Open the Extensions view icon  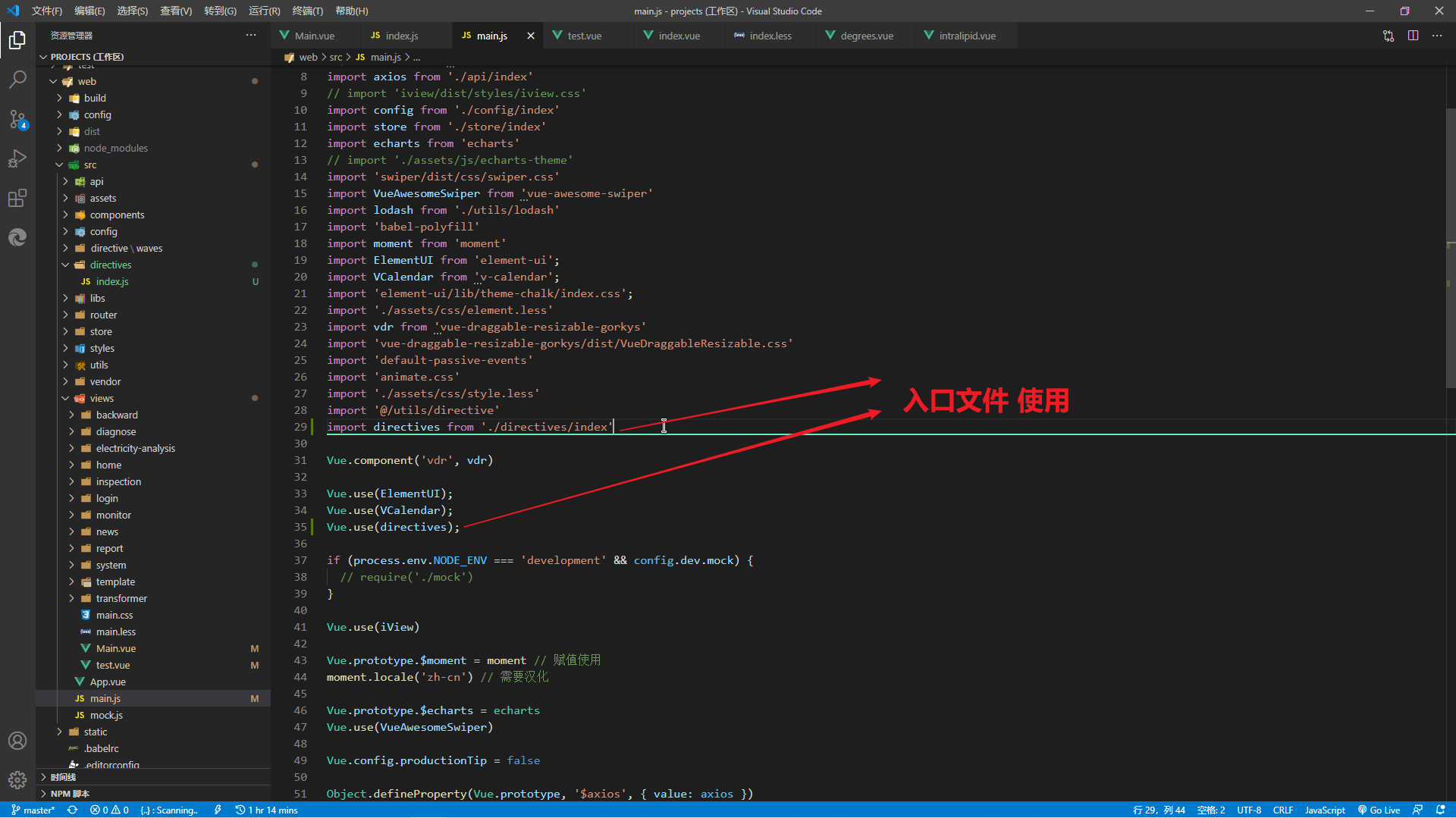tap(17, 198)
